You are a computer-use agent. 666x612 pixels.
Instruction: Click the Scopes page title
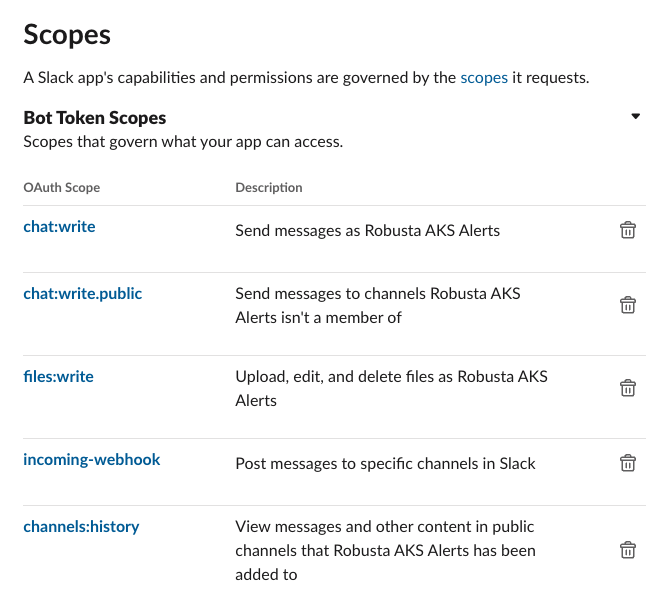coord(67,35)
